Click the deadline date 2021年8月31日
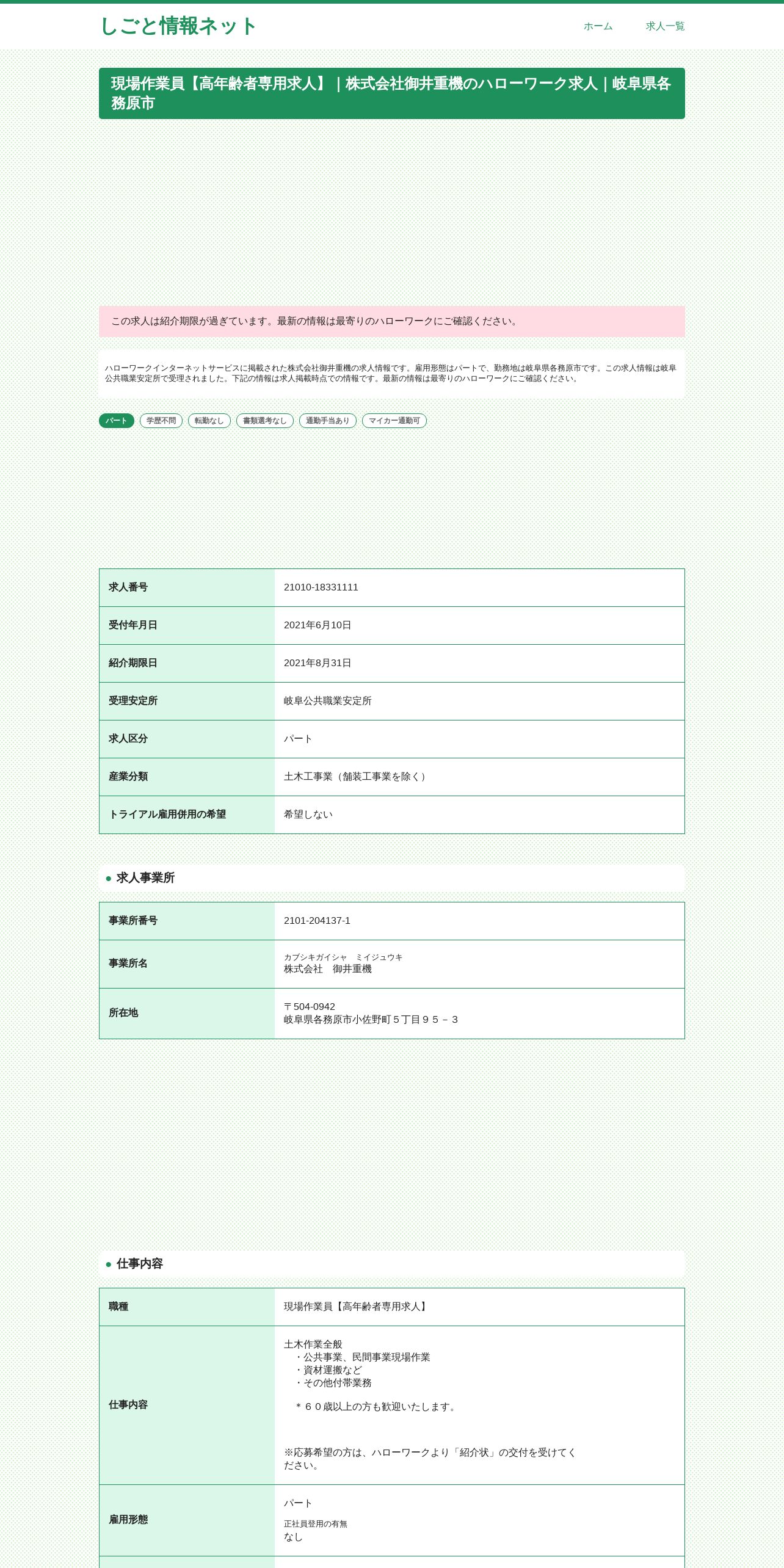This screenshot has height=1568, width=784. 318,663
